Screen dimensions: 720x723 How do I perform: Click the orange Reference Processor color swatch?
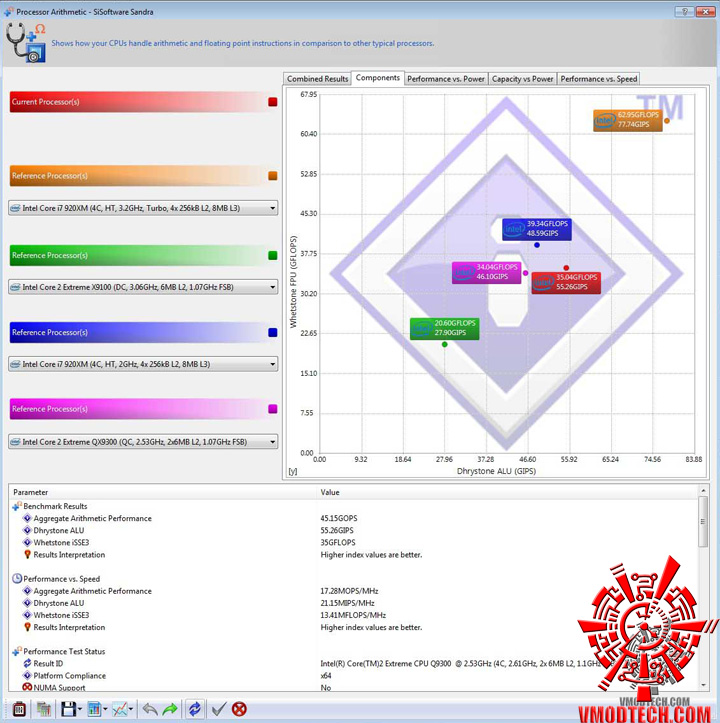(273, 176)
